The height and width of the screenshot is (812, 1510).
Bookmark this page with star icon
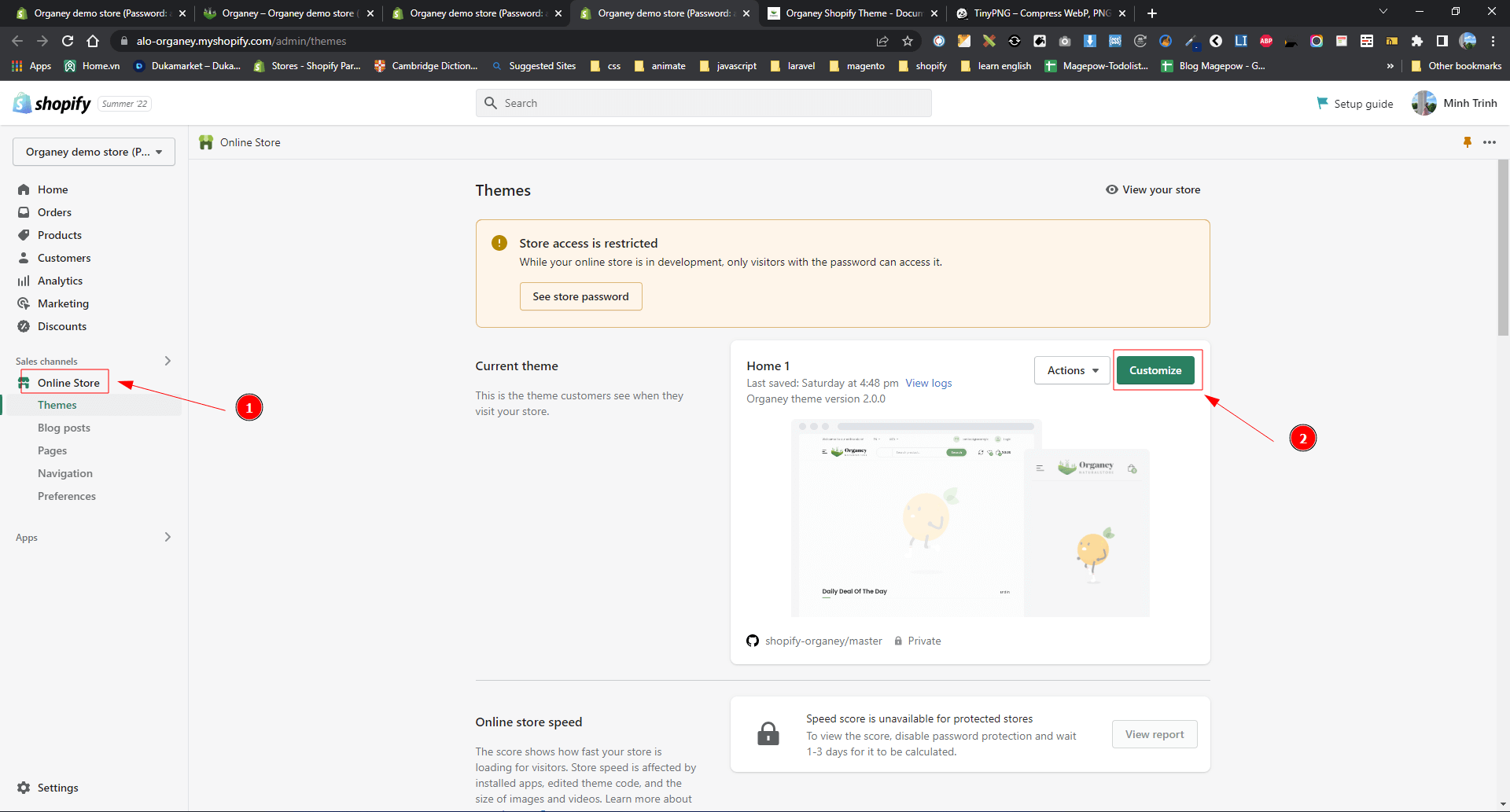click(908, 41)
